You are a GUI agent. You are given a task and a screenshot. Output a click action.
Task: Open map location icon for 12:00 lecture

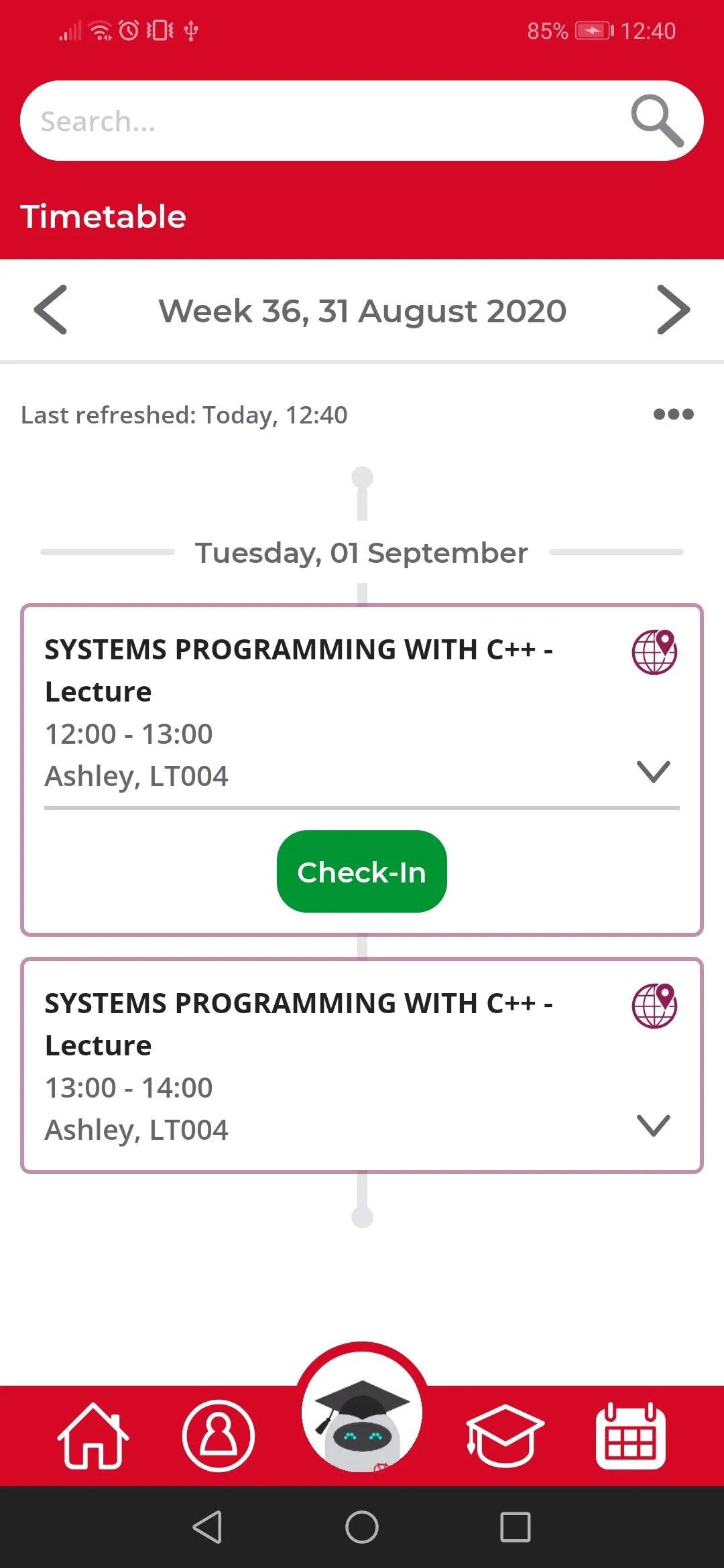click(655, 651)
